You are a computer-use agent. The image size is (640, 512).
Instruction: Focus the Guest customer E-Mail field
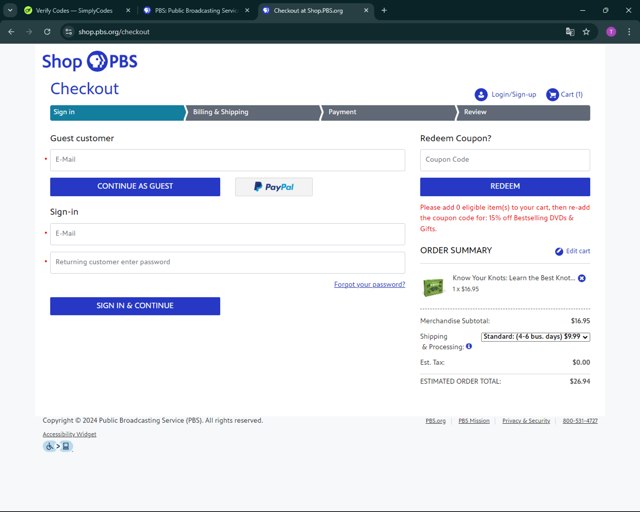point(228,160)
